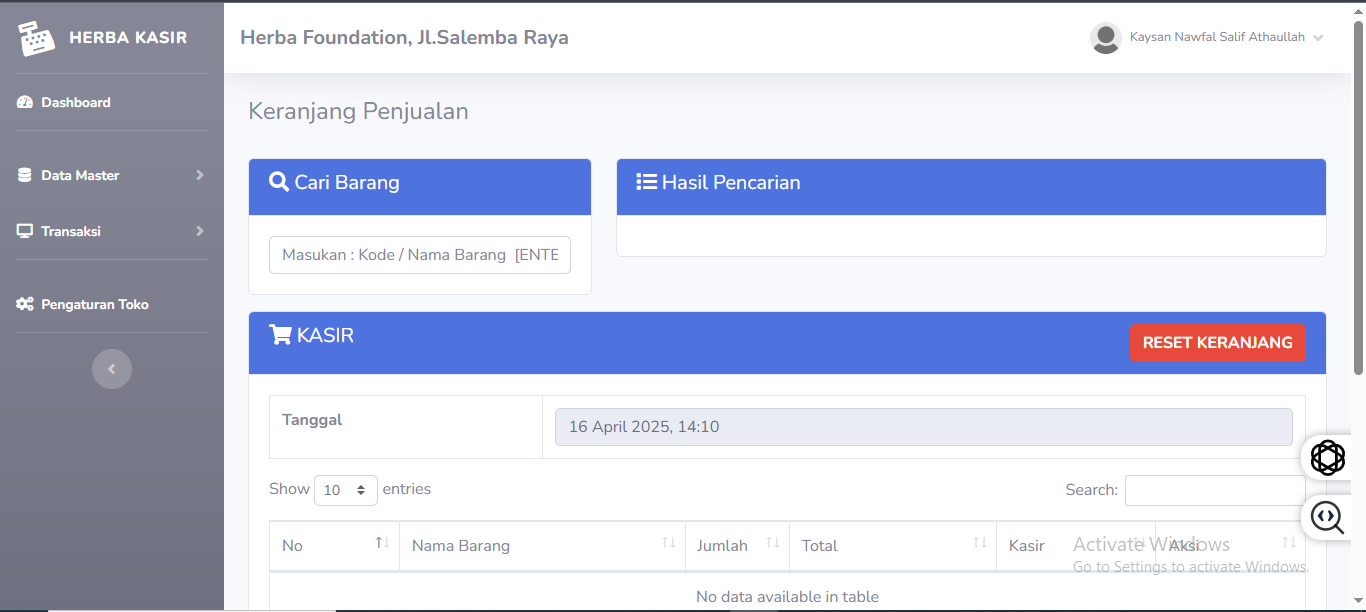This screenshot has width=1366, height=612.
Task: Click the Herba Kasir cash register logo
Action: click(37, 38)
